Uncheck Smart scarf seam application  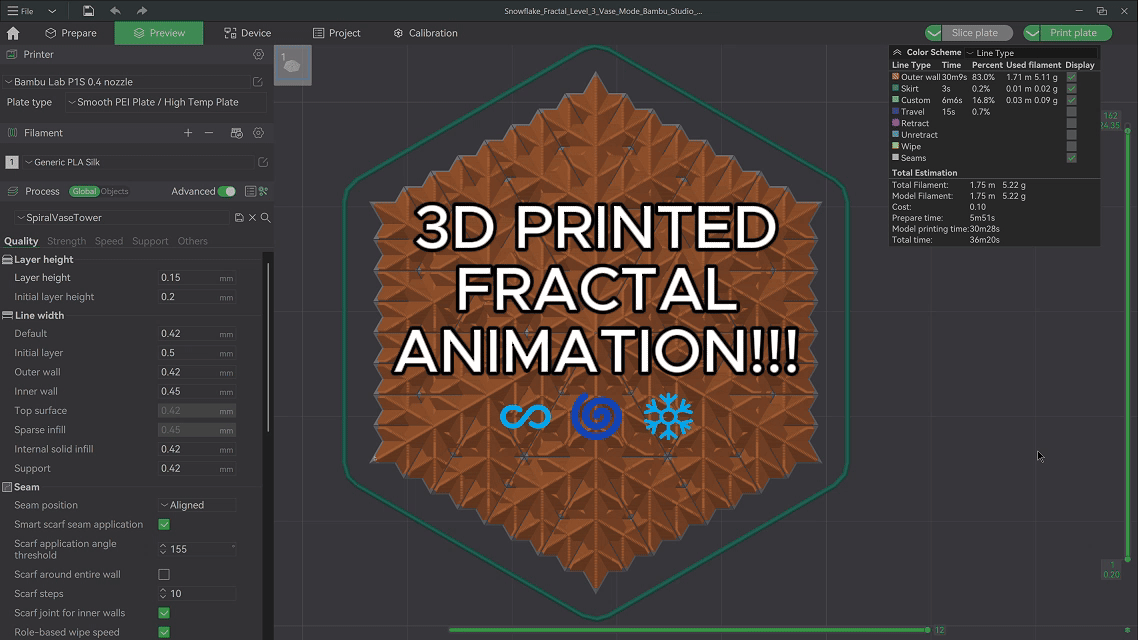click(162, 524)
